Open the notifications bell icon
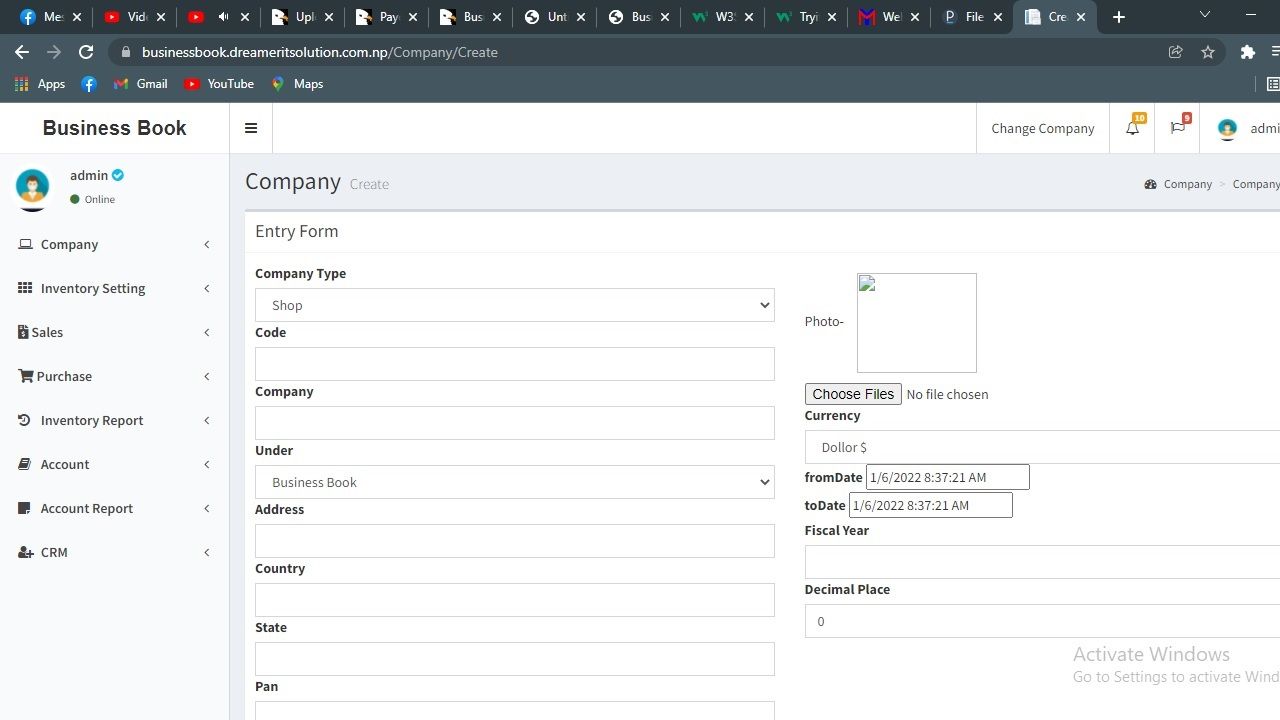Screen dimensions: 1280x720 [1132, 128]
